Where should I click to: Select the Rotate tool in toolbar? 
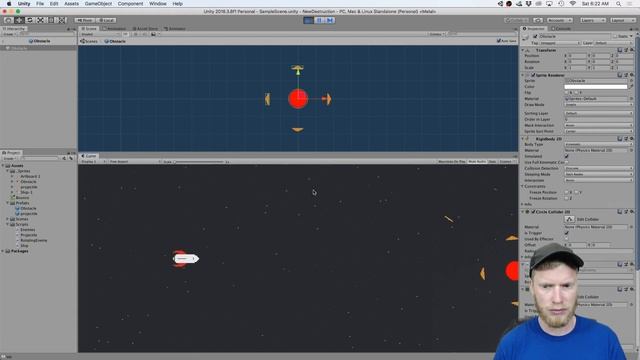tap(30, 20)
